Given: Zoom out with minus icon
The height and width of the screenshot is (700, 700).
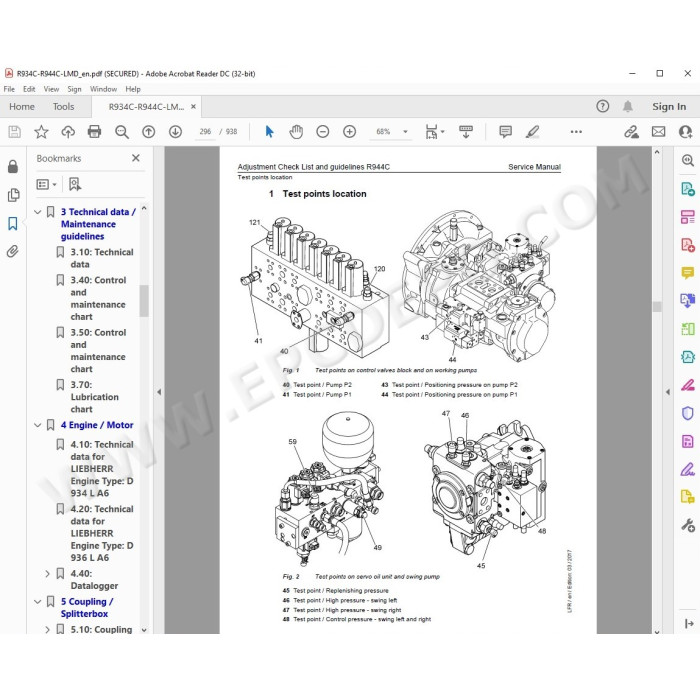Looking at the screenshot, I should [322, 132].
